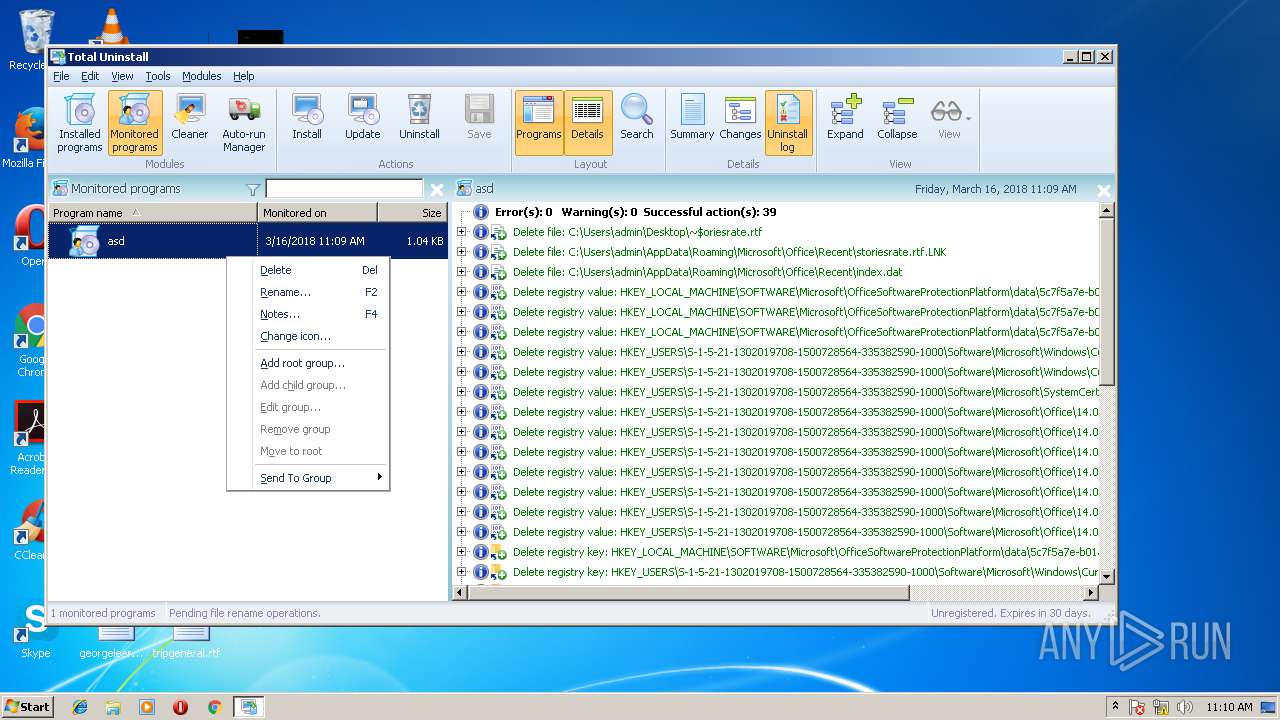Image resolution: width=1280 pixels, height=720 pixels.
Task: Click the filter funnel icon
Action: [253, 189]
